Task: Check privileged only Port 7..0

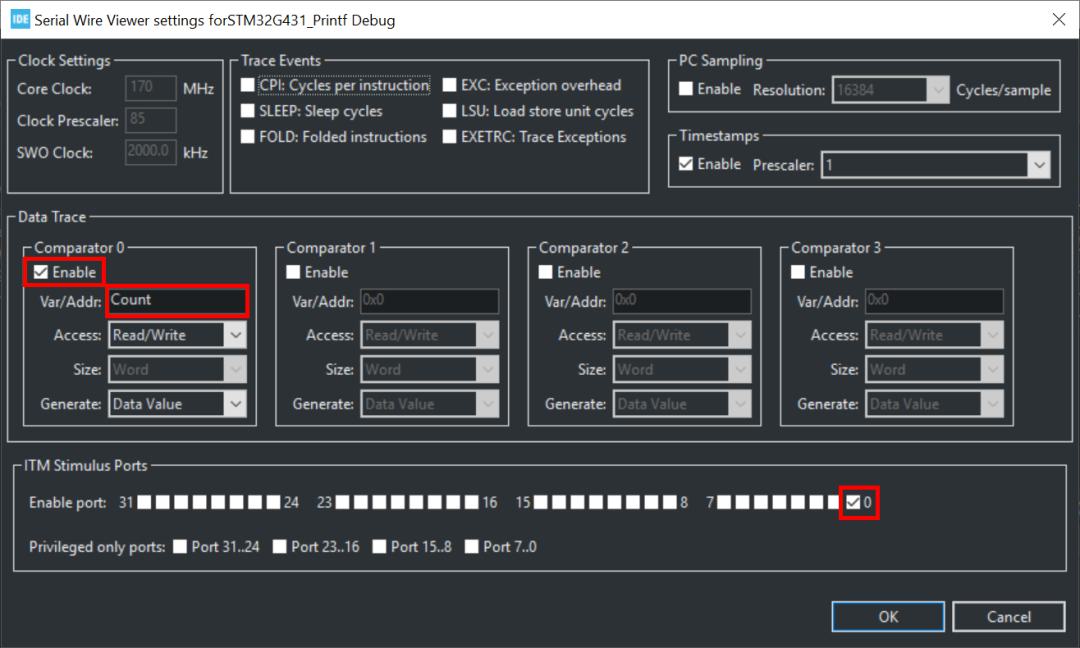Action: click(x=472, y=547)
